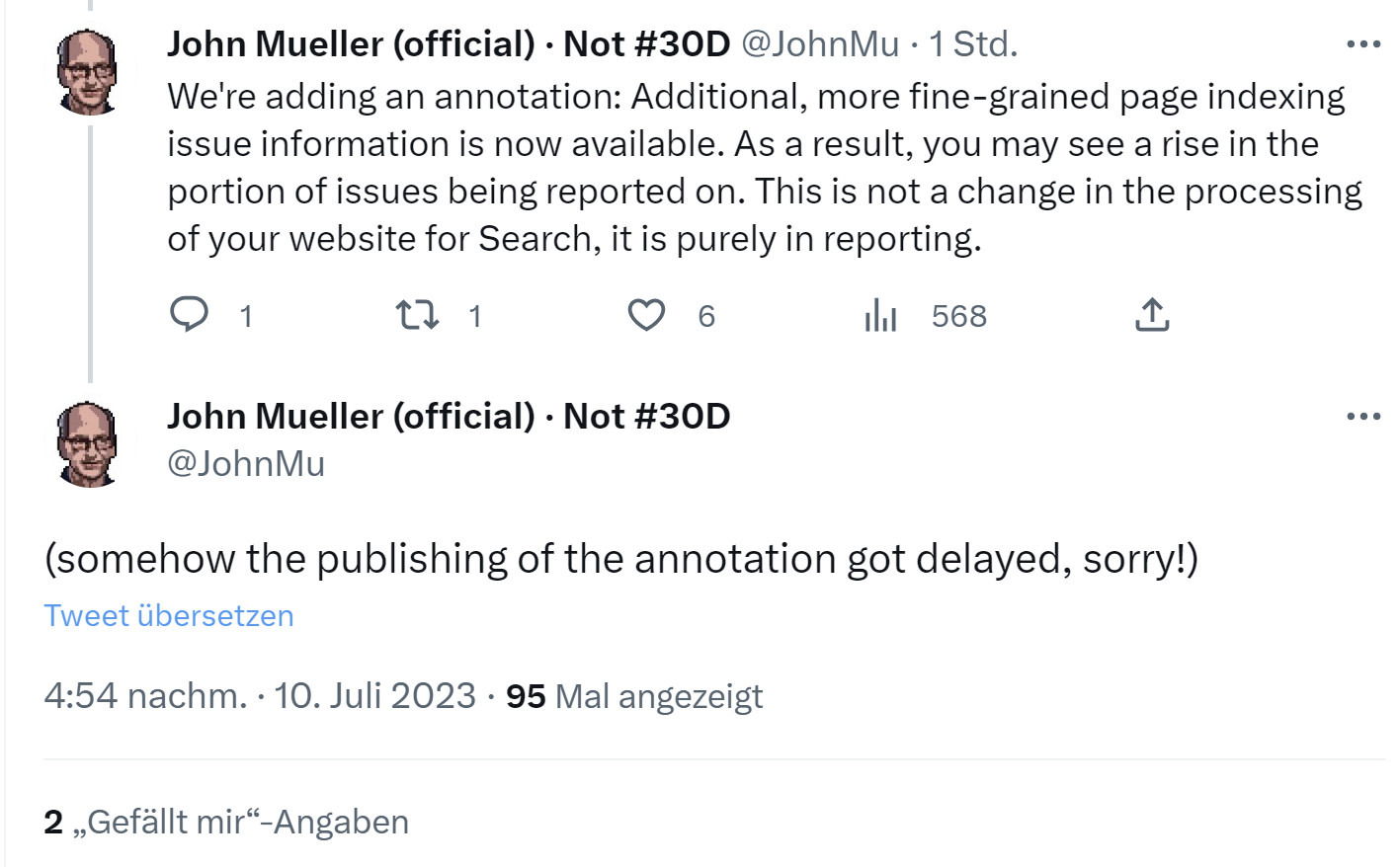Viewport: 1400px width, 867px height.
Task: Select the views count icon showing 568
Action: pyautogui.click(x=880, y=315)
